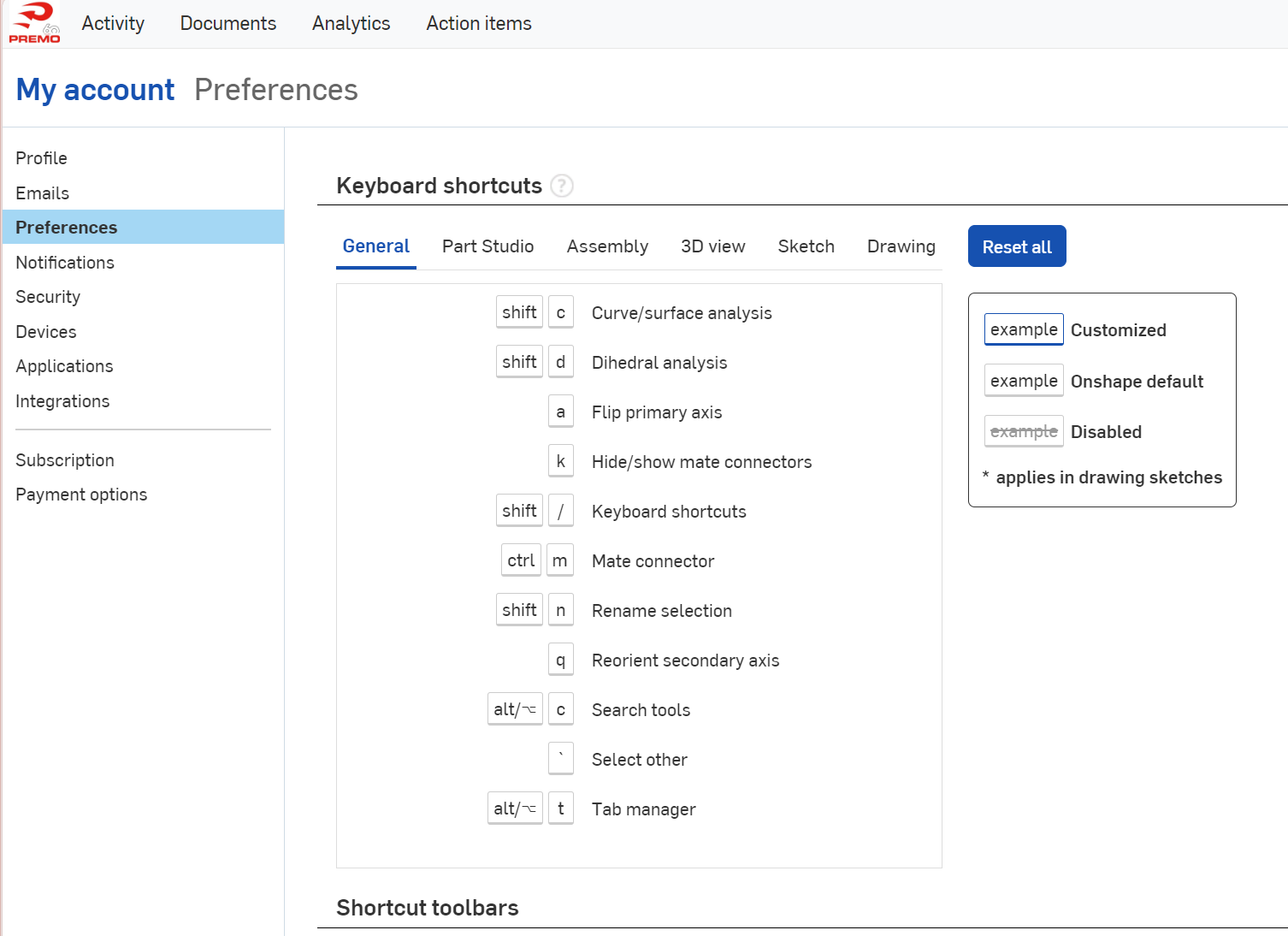Open Documents in the top navigation
The width and height of the screenshot is (1288, 936).
click(x=227, y=24)
